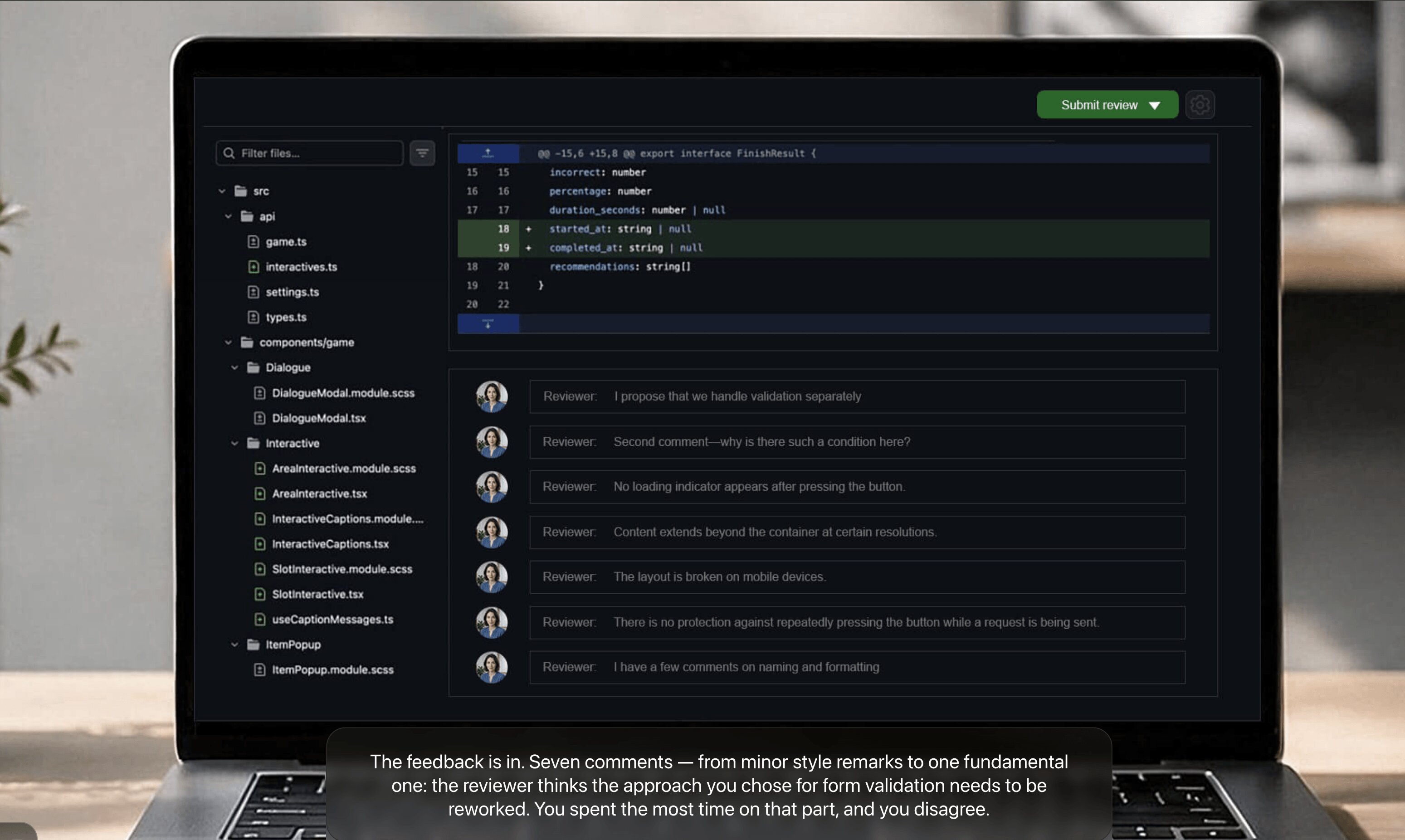Select the 'layout is broken on mobile' comment
Viewport: 1405px width, 840px height.
tap(857, 577)
